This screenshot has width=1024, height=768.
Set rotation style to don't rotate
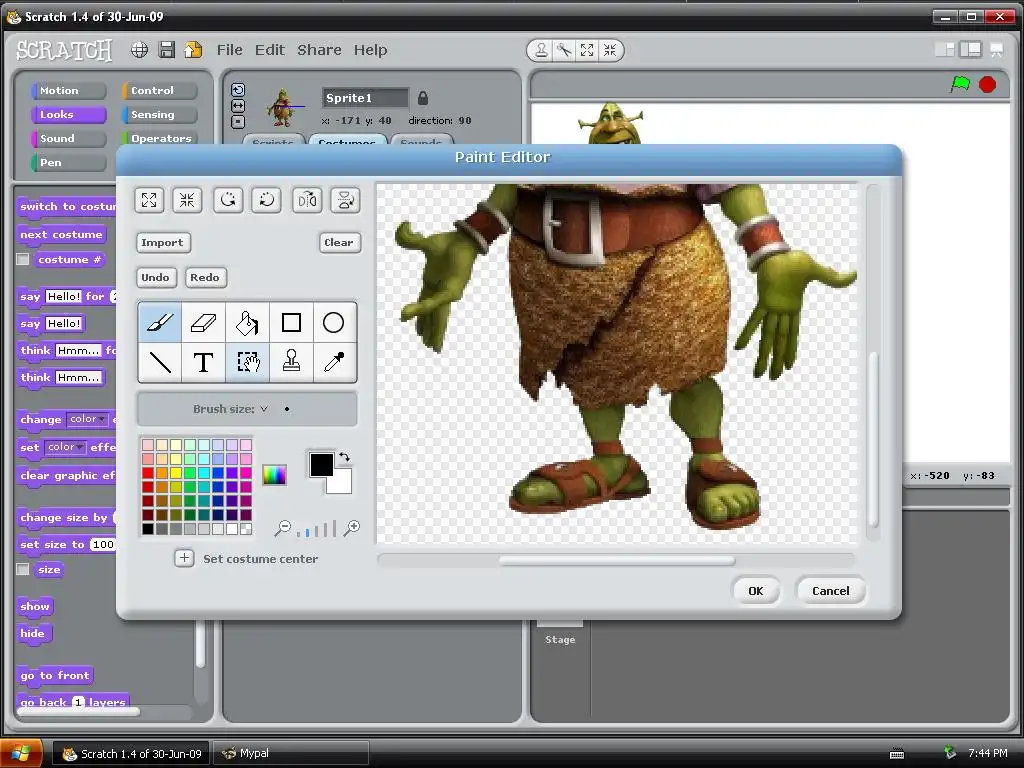coord(238,121)
